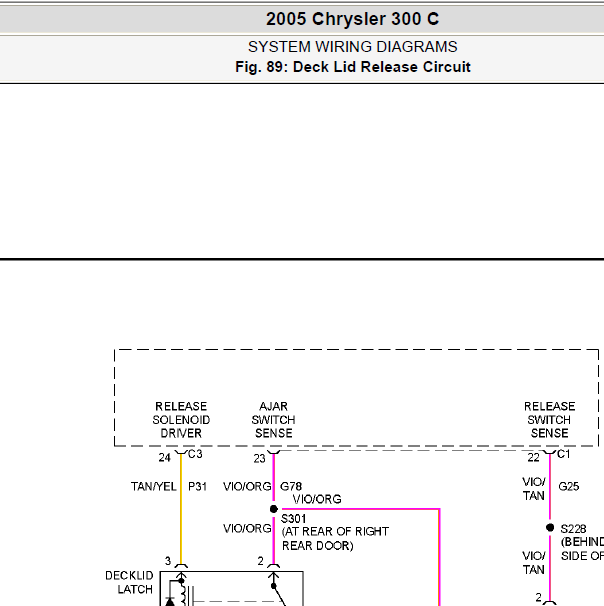Image resolution: width=604 pixels, height=606 pixels.
Task: Click "Fig. 89: Deck Lid Release Circuit" caption
Action: pyautogui.click(x=352, y=67)
